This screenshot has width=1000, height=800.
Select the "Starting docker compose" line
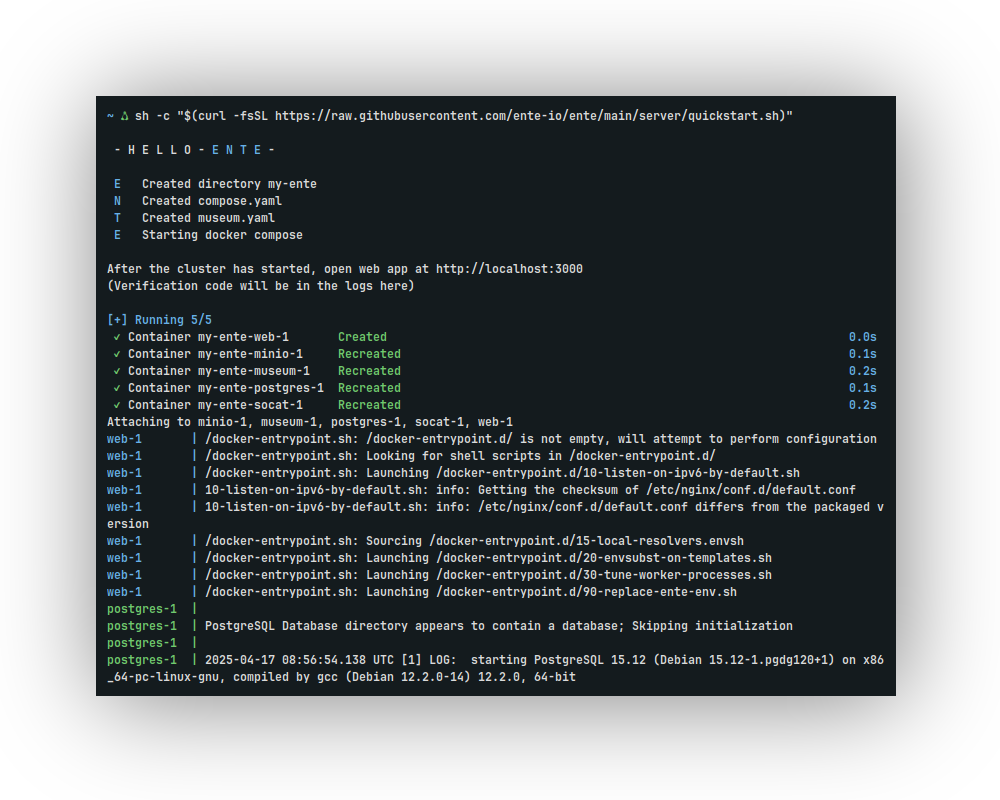click(222, 235)
